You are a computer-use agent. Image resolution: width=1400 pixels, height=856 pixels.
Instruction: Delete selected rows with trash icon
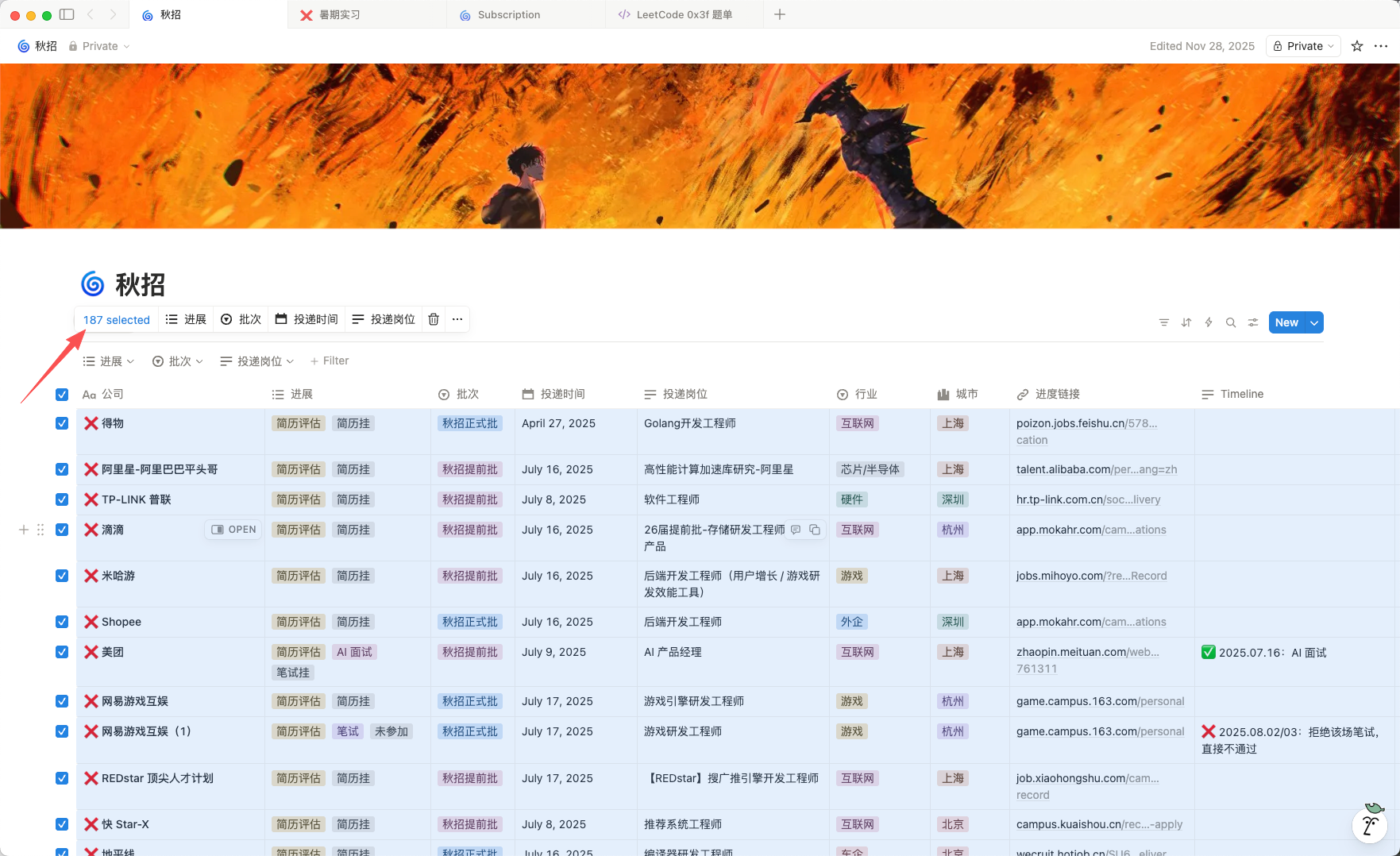[x=434, y=319]
